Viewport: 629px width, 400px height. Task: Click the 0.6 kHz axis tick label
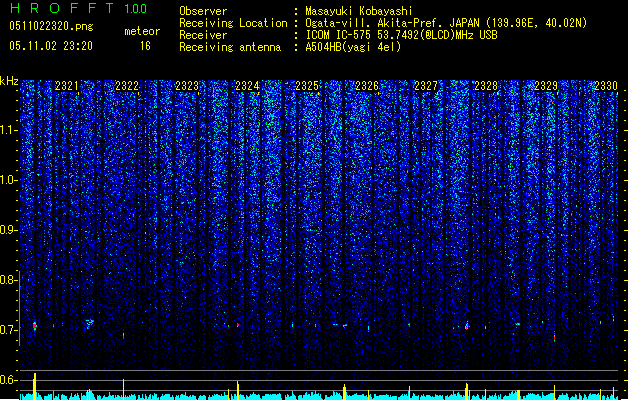pyautogui.click(x=8, y=380)
